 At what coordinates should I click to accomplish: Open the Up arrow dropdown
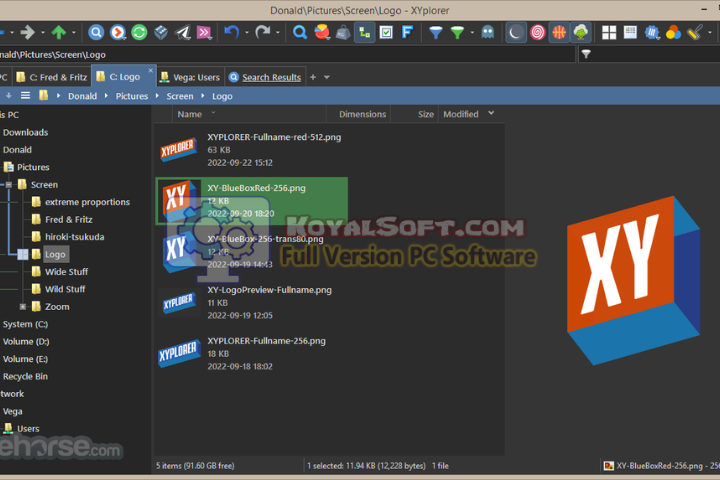(73, 33)
